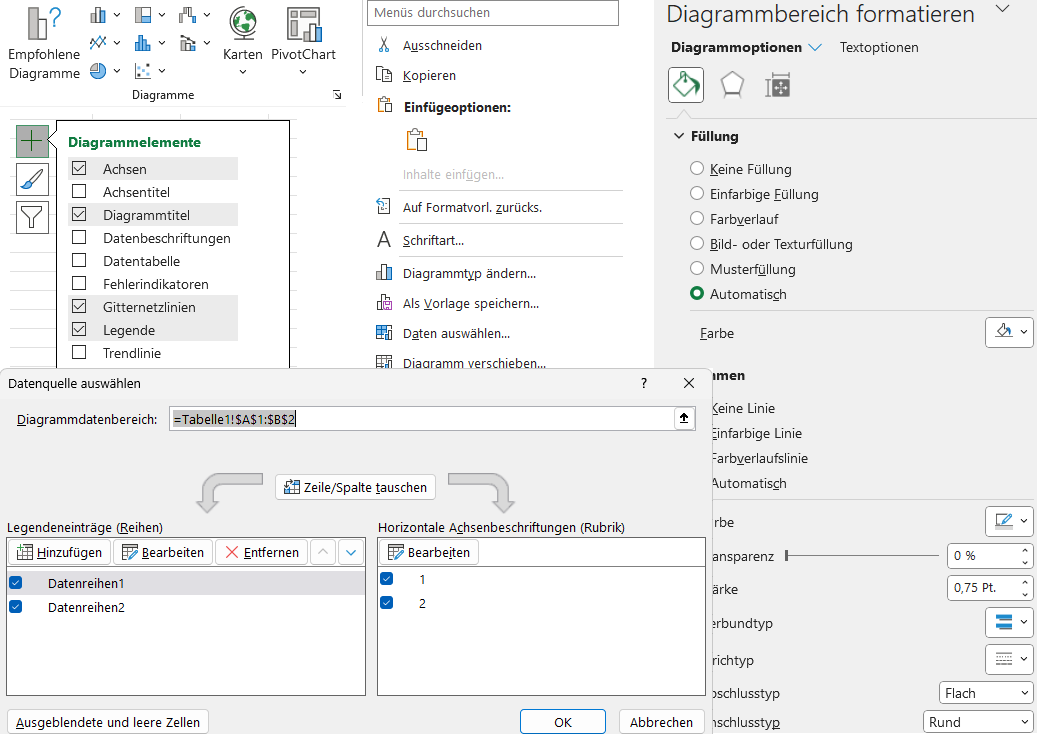Uncheck Datenreihen1 series checkbox
Viewport: 1037px width, 734px height.
point(16,583)
